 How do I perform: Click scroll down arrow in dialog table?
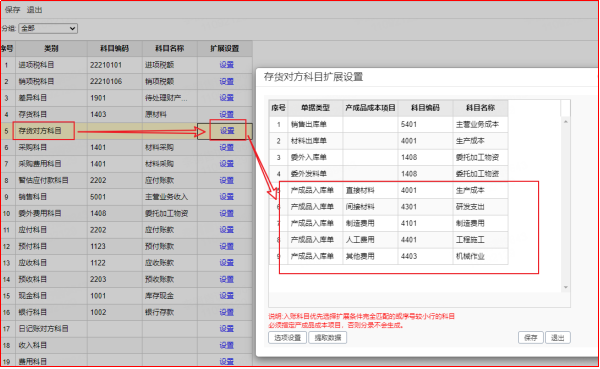click(x=565, y=287)
